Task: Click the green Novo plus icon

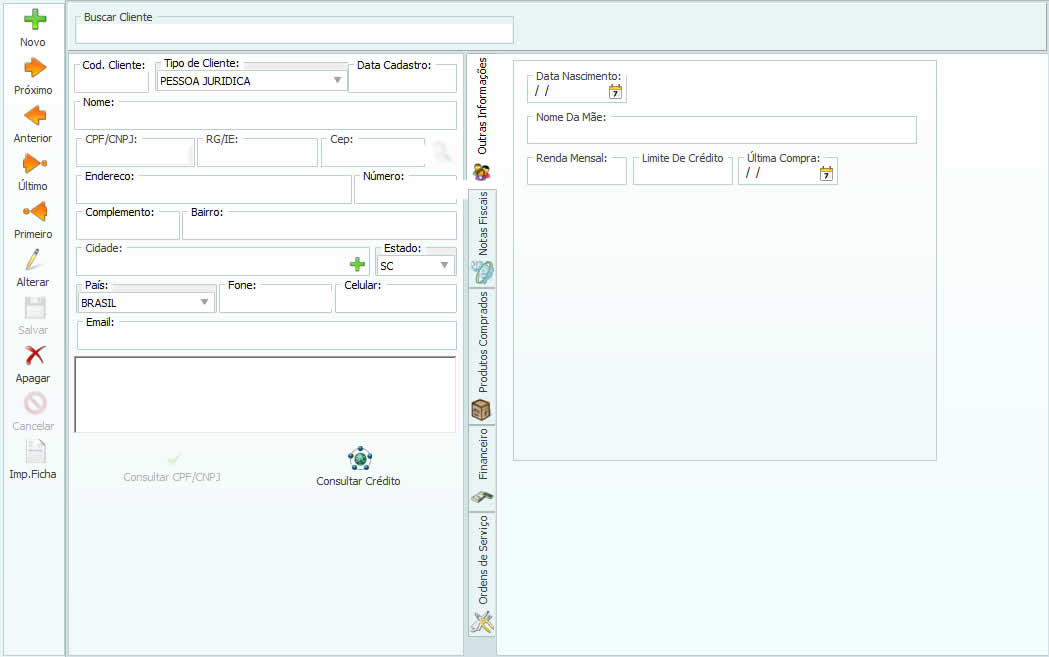Action: click(x=34, y=20)
